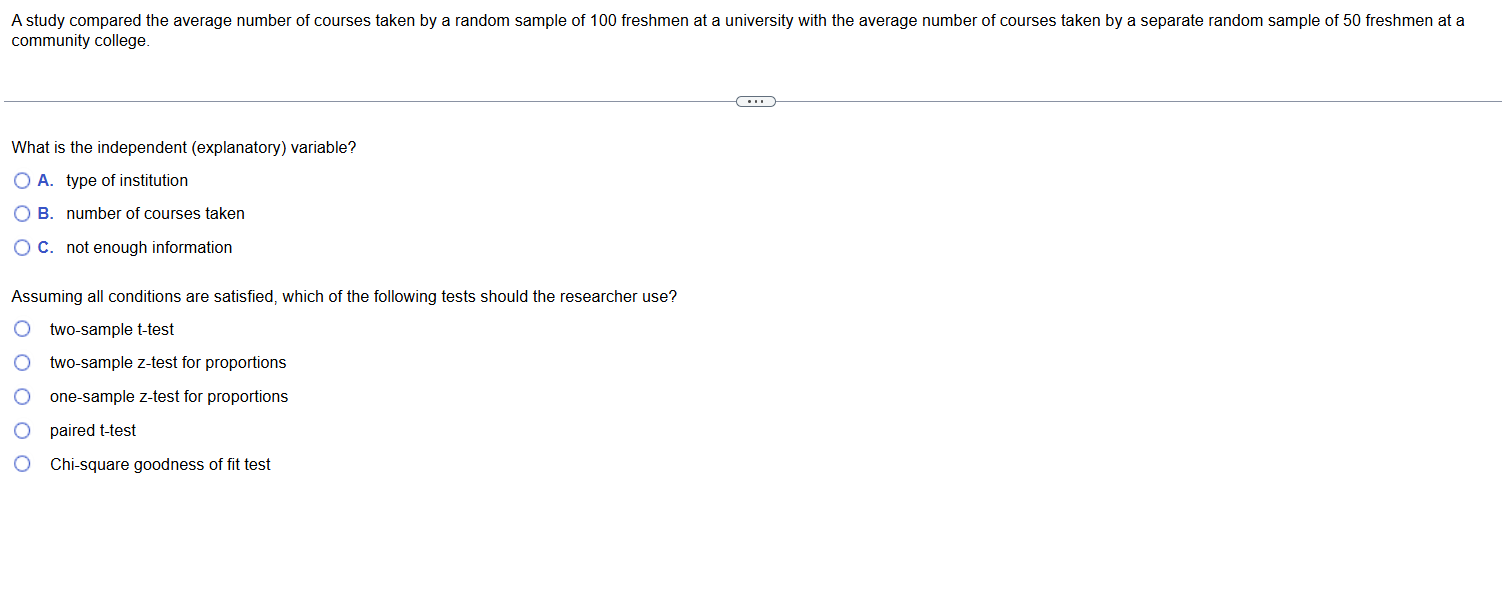Choose radio circle beside two-sample z-test for proportions
The image size is (1502, 601).
[x=22, y=363]
